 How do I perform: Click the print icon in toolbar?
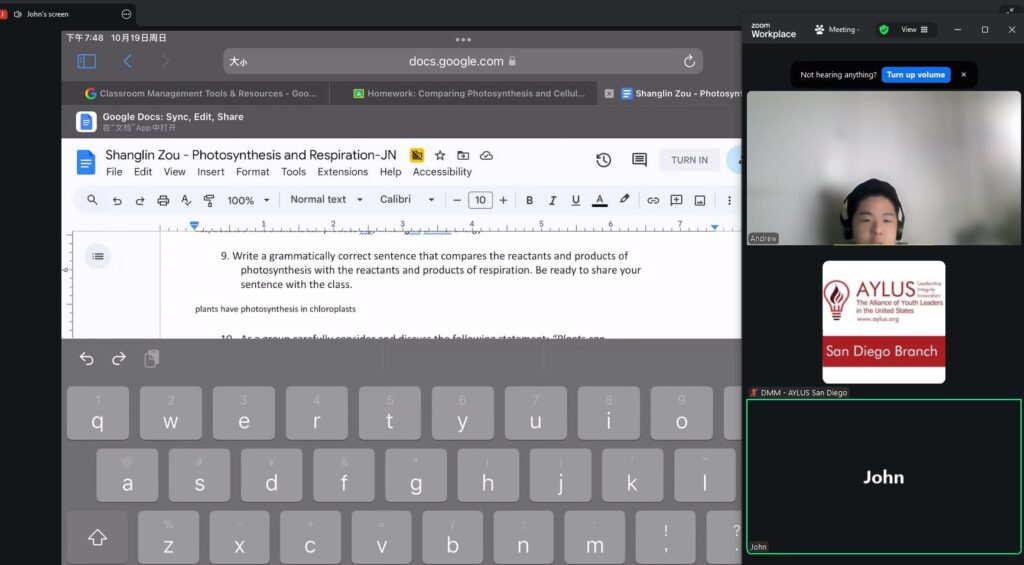(x=163, y=200)
